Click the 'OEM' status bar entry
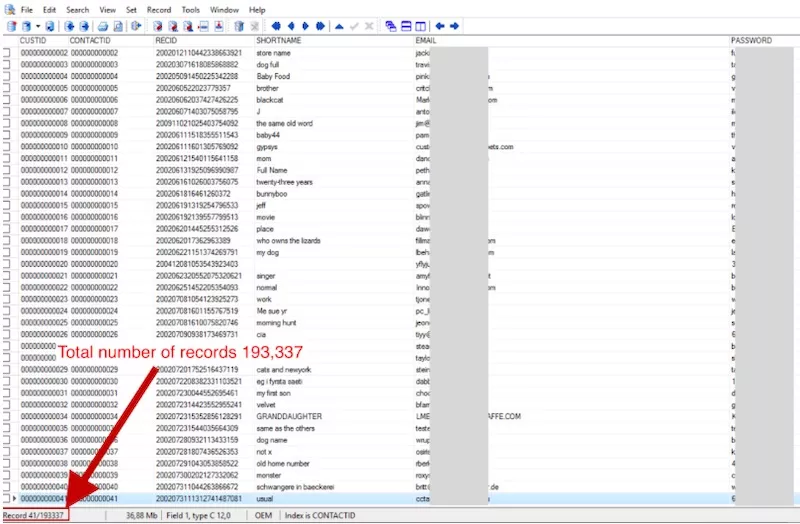 [263, 515]
